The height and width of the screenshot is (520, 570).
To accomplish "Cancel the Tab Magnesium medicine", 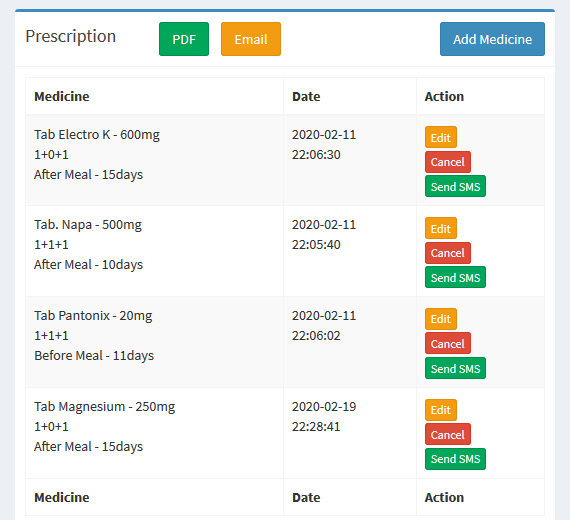I will click(x=448, y=434).
